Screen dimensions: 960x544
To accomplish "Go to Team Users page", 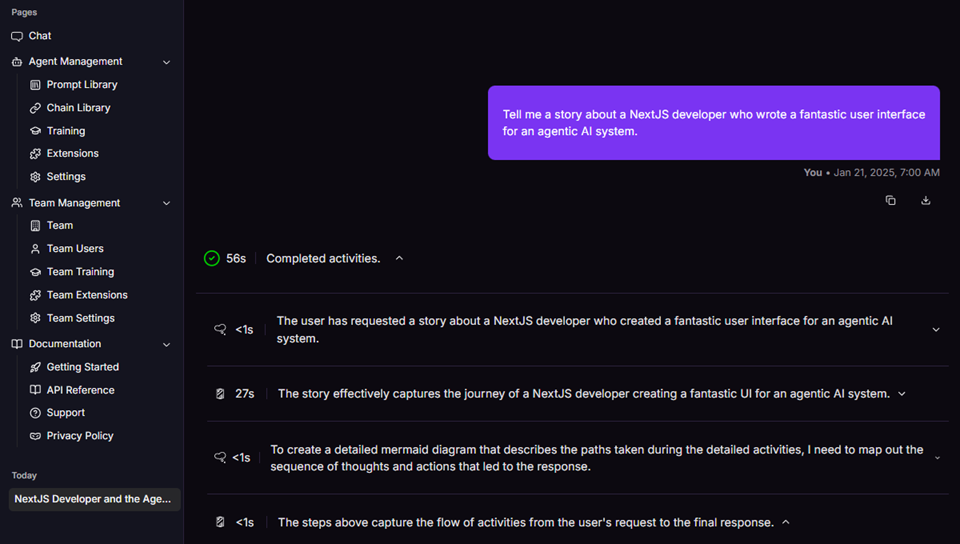I will coord(75,249).
